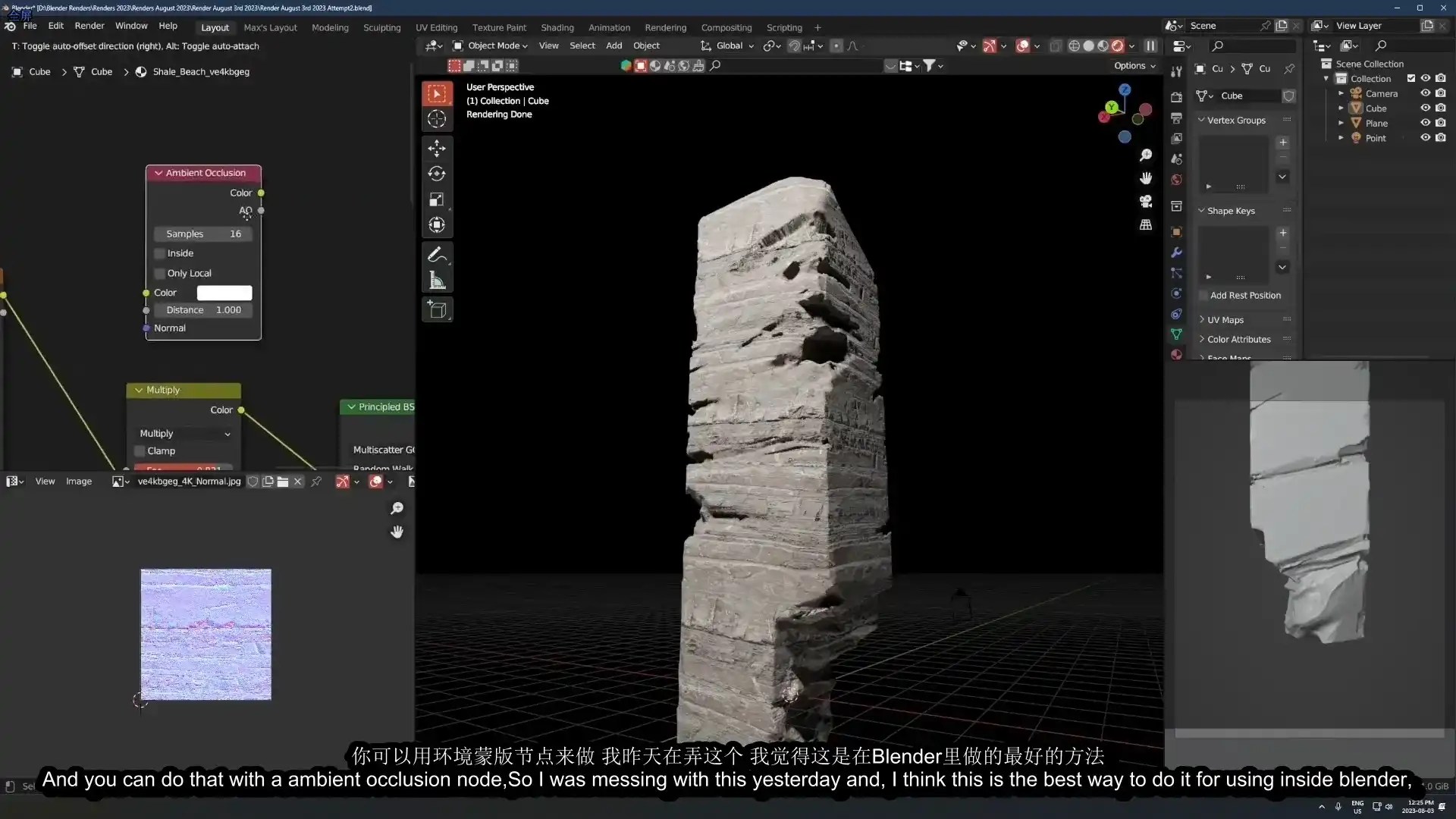Activate the Measure tool

[438, 280]
